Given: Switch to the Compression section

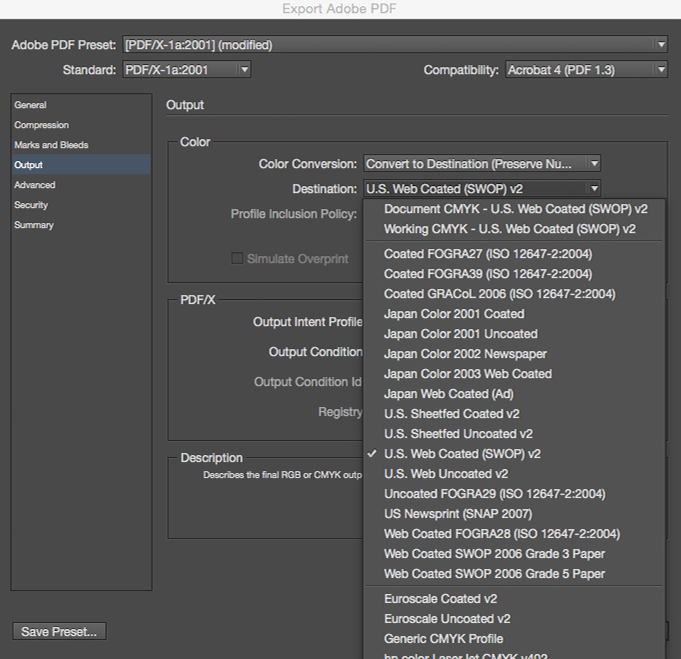Looking at the screenshot, I should coord(81,125).
